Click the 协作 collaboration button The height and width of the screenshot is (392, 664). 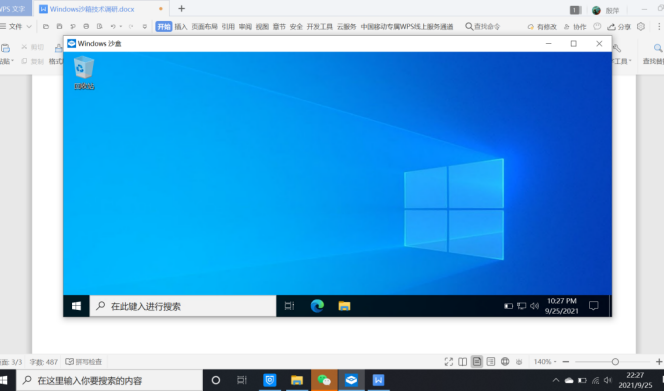pos(575,27)
